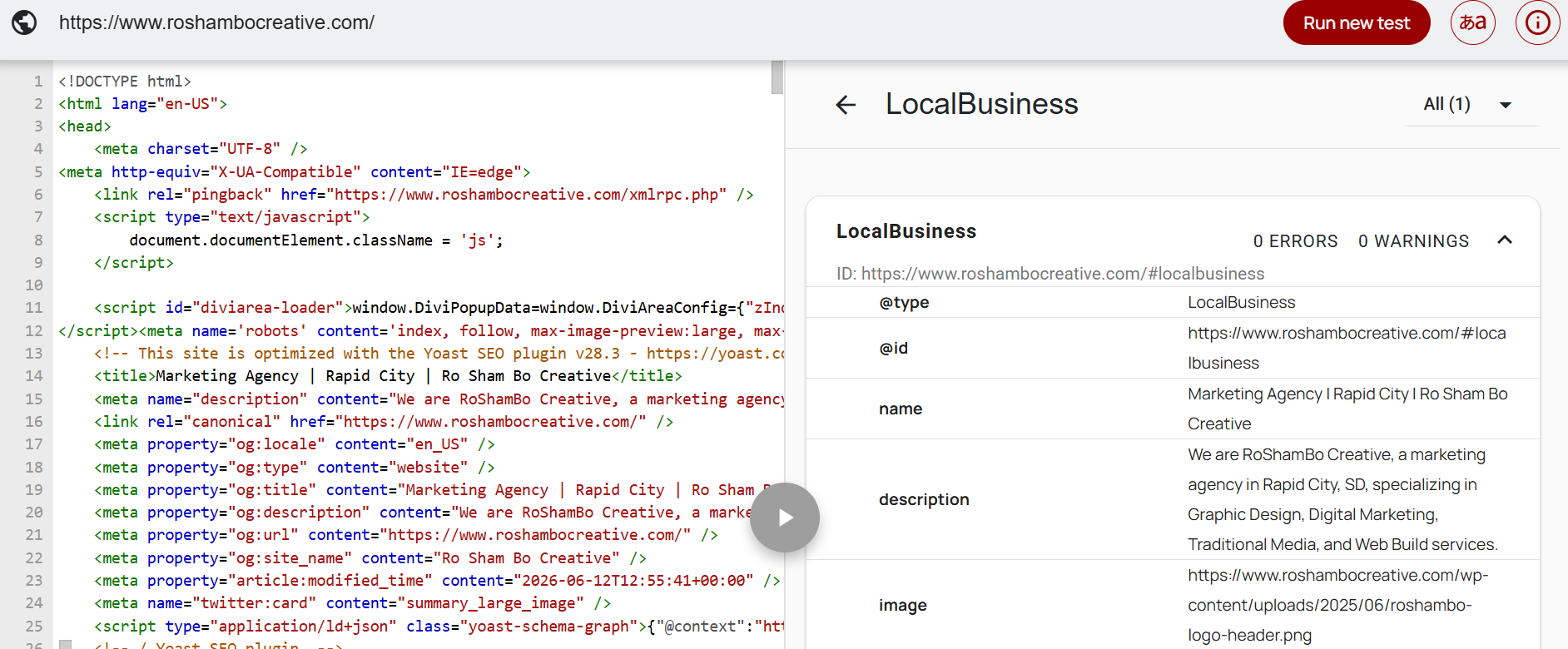The image size is (1568, 649).
Task: Click line 8 document.documentElement.className code
Action: [316, 240]
